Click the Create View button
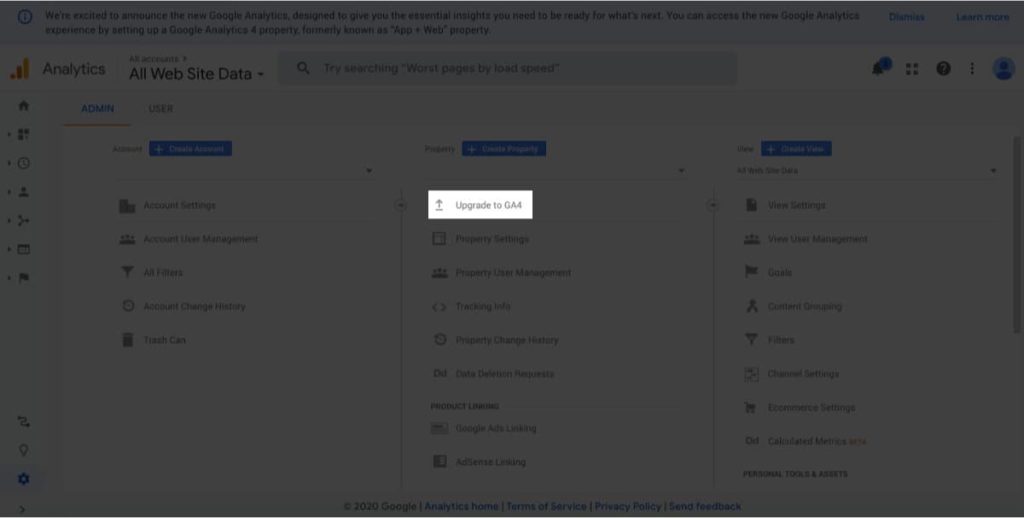This screenshot has height=518, width=1024. [x=796, y=149]
